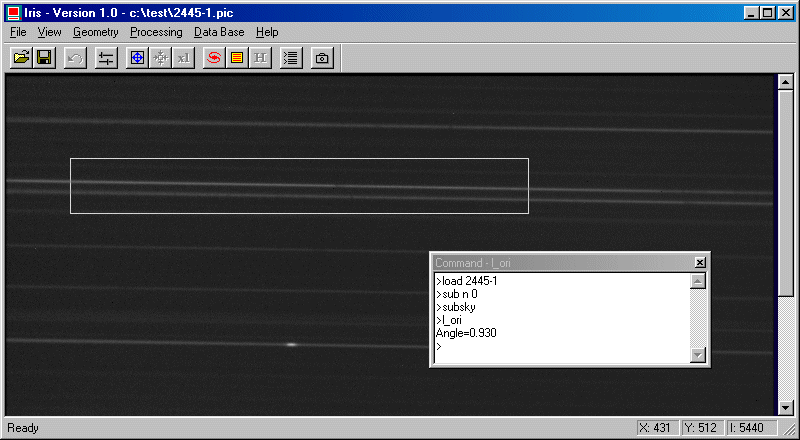The width and height of the screenshot is (800, 440).
Task: Click the red Iris application icon
Action: coord(13,13)
